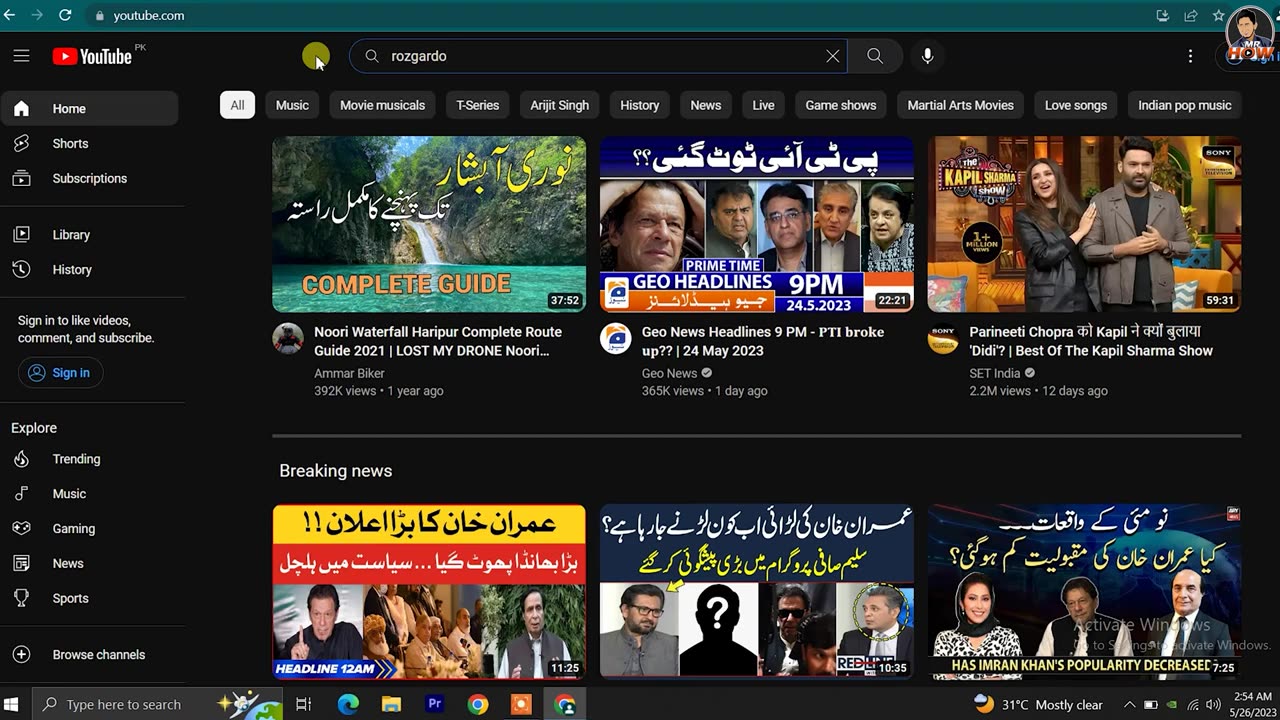Image resolution: width=1280 pixels, height=720 pixels.
Task: Click the magnifier search button
Action: click(x=875, y=56)
